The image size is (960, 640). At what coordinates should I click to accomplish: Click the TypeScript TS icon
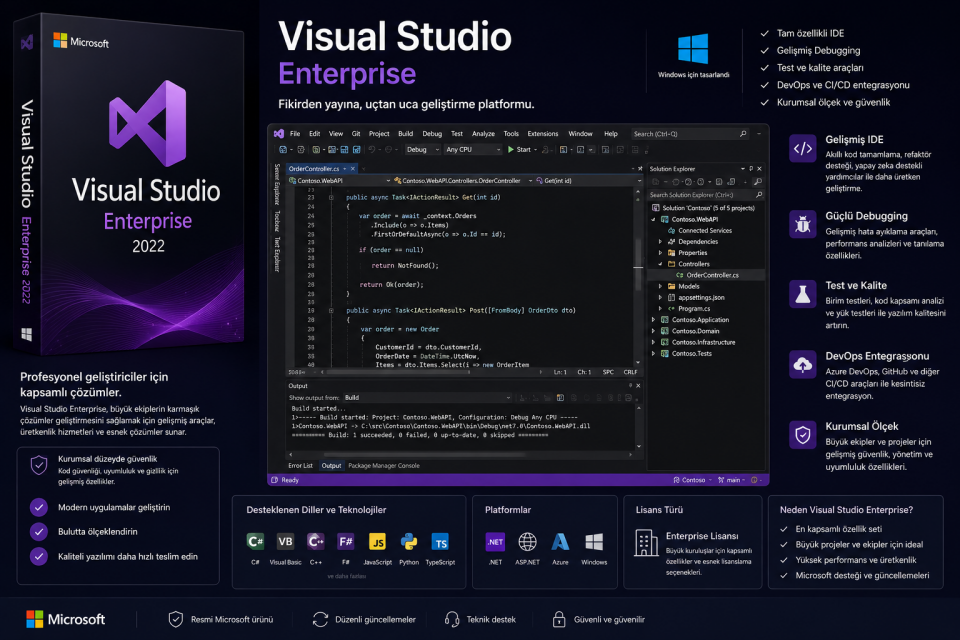coord(440,542)
